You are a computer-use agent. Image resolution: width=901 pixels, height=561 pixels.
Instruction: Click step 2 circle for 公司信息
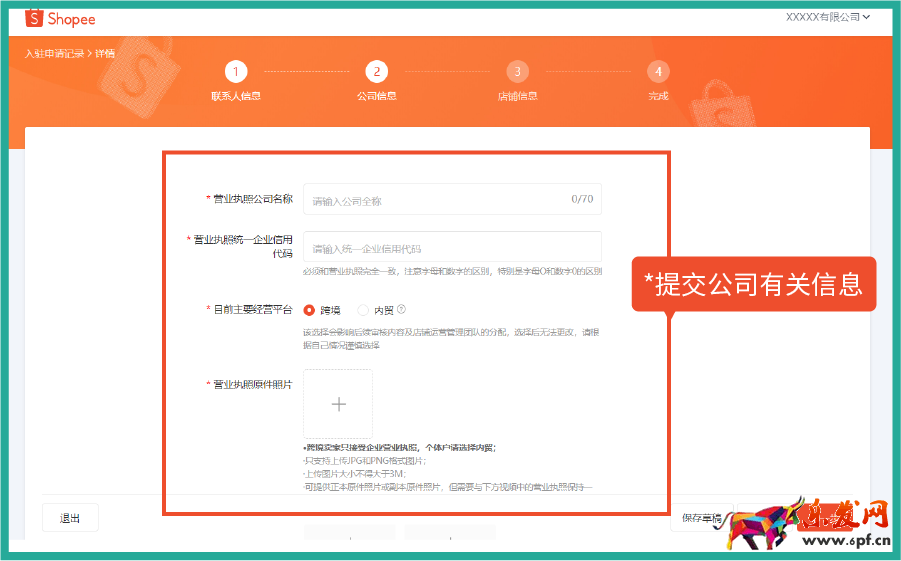point(376,71)
